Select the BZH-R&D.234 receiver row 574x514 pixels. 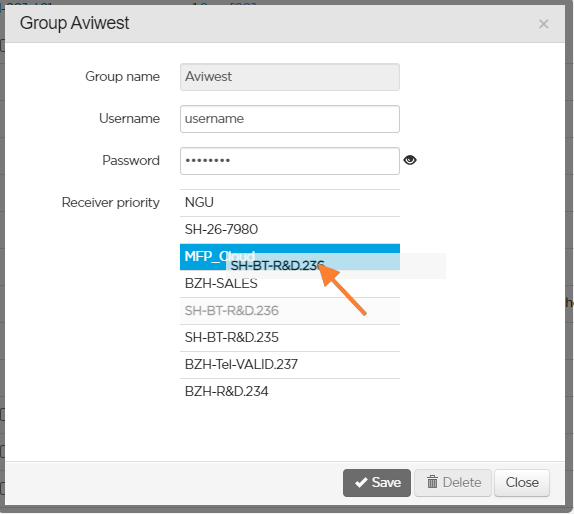290,392
